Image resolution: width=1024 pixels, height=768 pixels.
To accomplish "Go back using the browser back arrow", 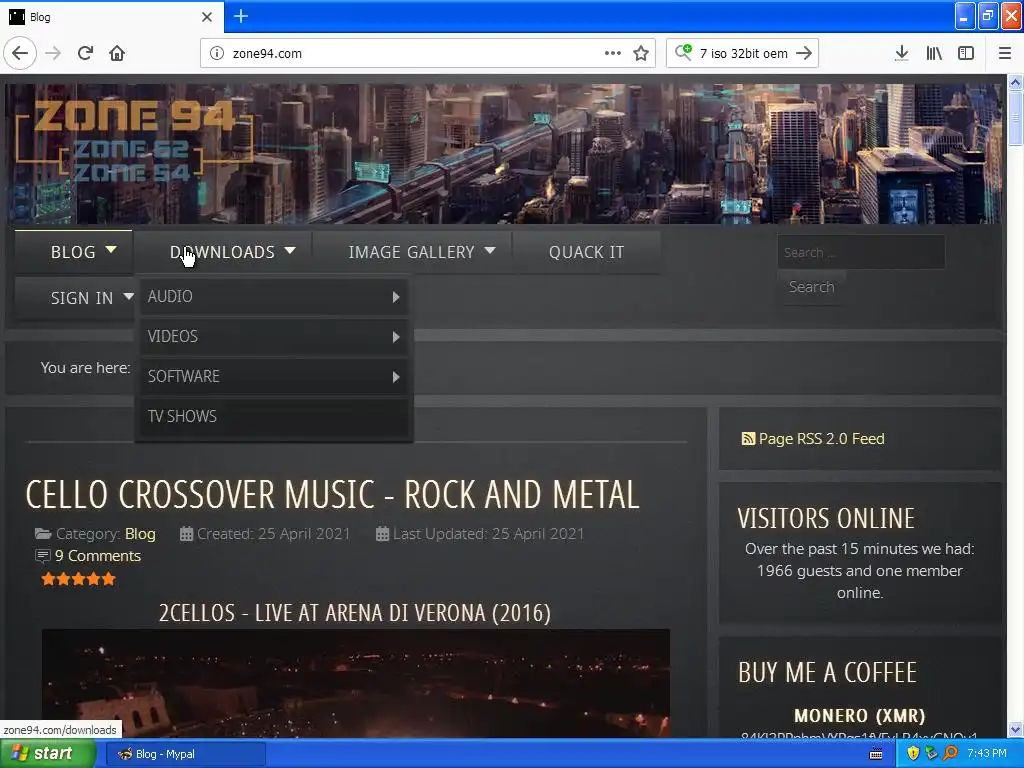I will pos(20,53).
